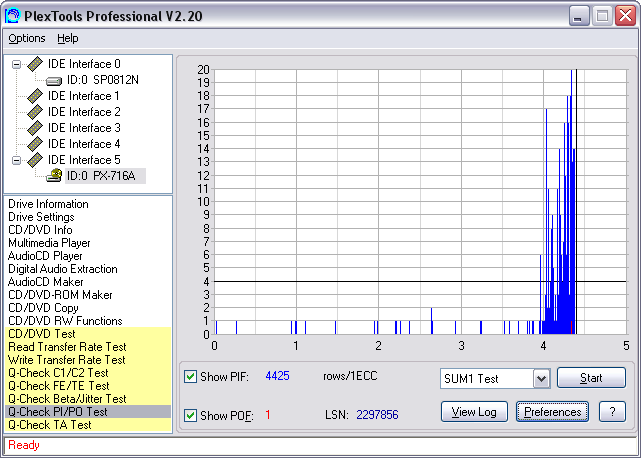Open test Preferences
The image size is (641, 458).
click(x=552, y=412)
